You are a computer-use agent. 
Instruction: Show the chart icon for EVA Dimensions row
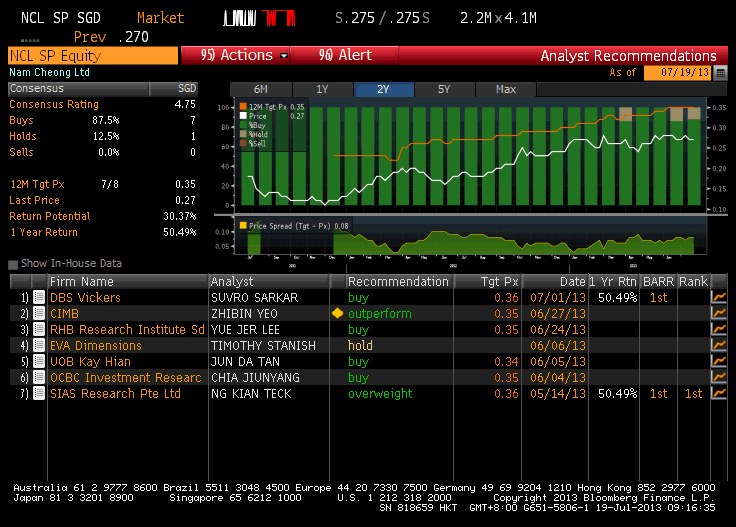click(x=719, y=345)
